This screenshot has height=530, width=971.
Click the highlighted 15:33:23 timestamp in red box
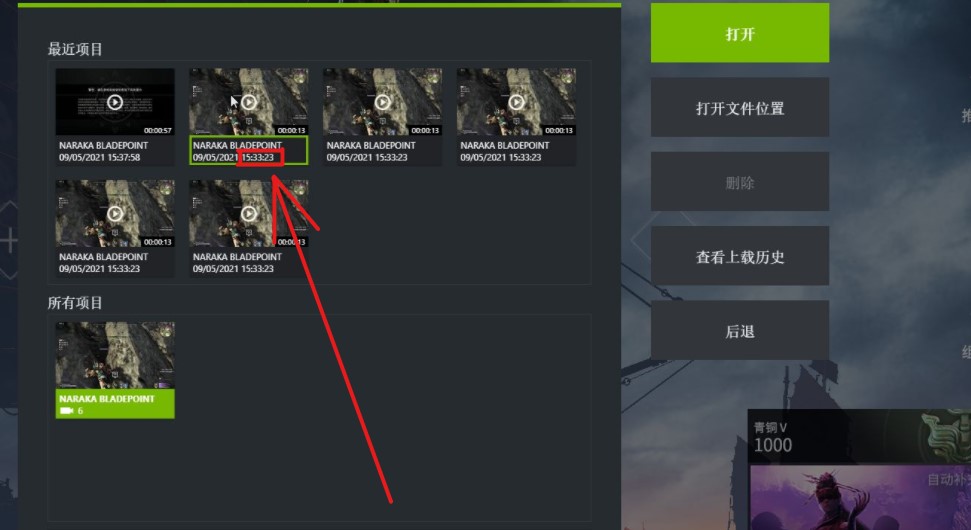pyautogui.click(x=259, y=157)
